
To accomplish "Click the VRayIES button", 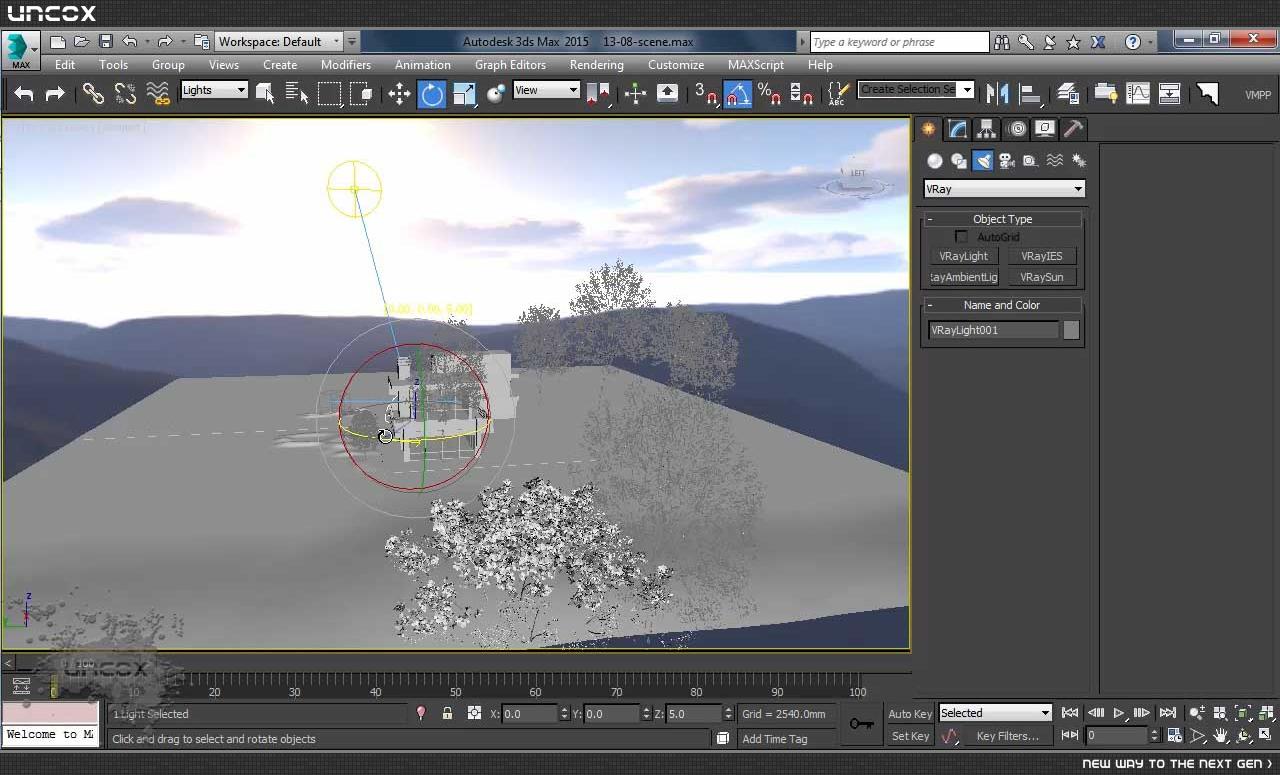I will (x=1041, y=256).
